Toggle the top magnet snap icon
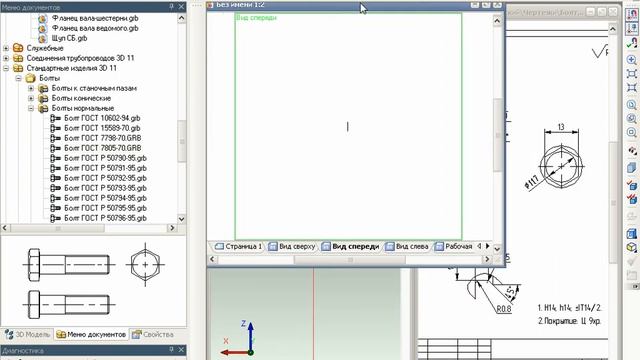640x360 pixels. click(x=631, y=15)
